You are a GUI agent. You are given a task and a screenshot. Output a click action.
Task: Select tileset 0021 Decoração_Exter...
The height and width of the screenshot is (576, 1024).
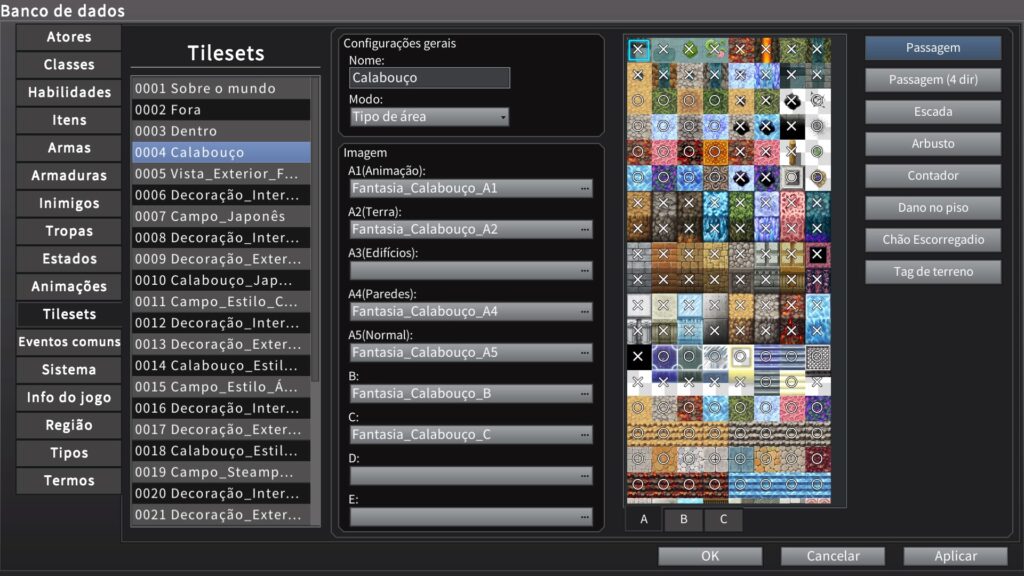[x=221, y=515]
